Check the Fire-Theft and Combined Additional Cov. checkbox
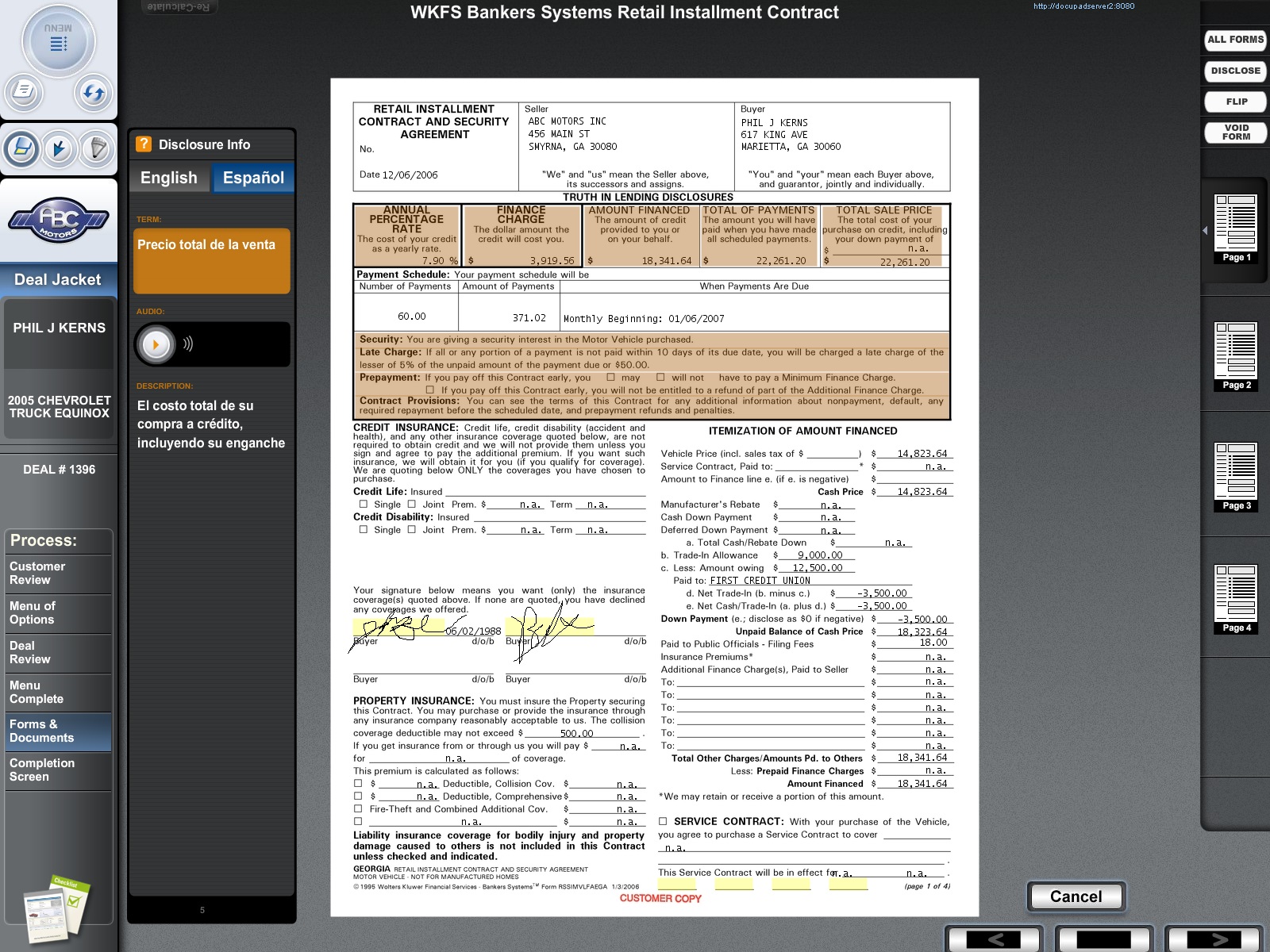The height and width of the screenshot is (952, 1270). tap(358, 808)
